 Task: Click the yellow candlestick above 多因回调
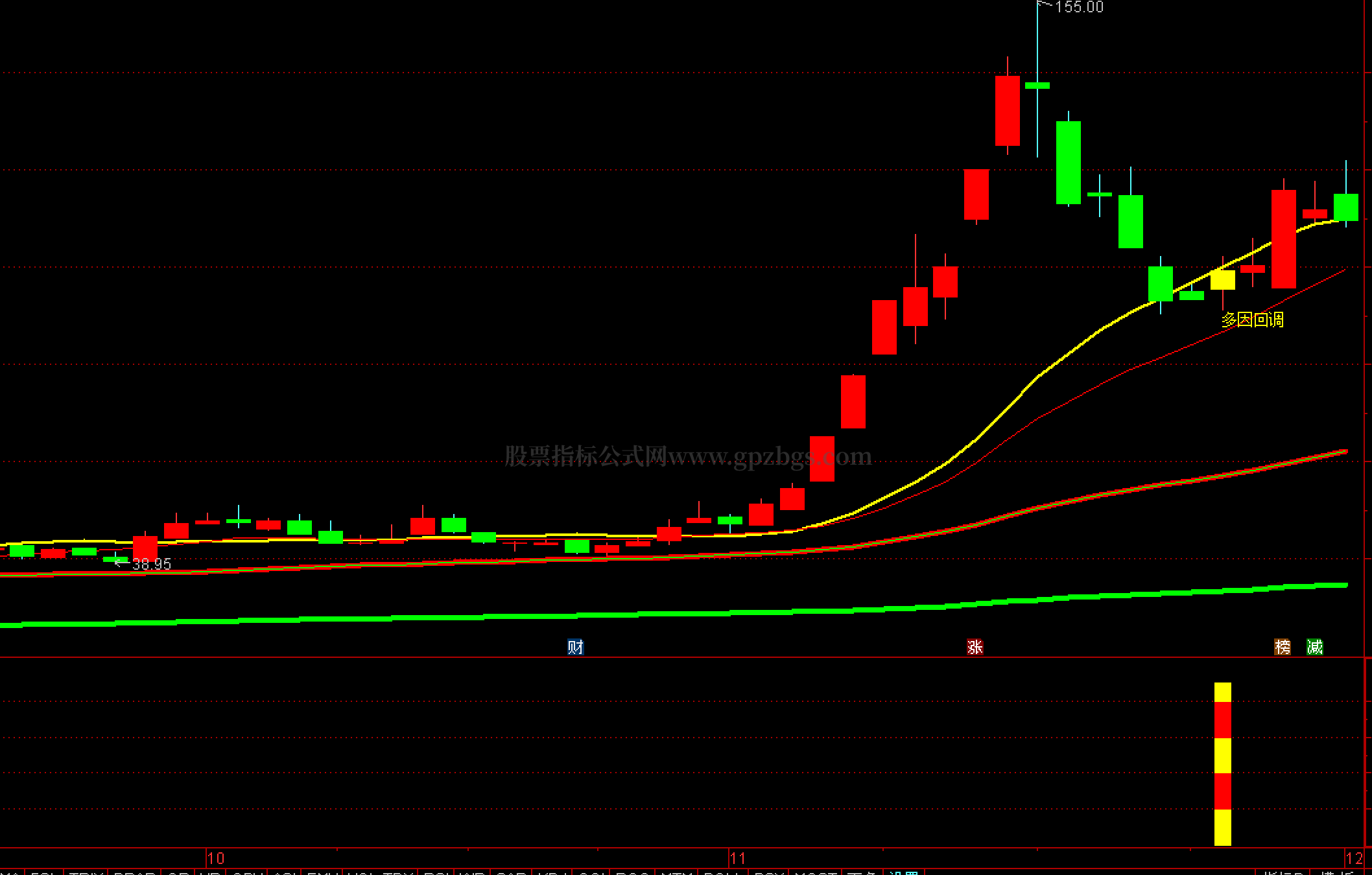point(1222,280)
